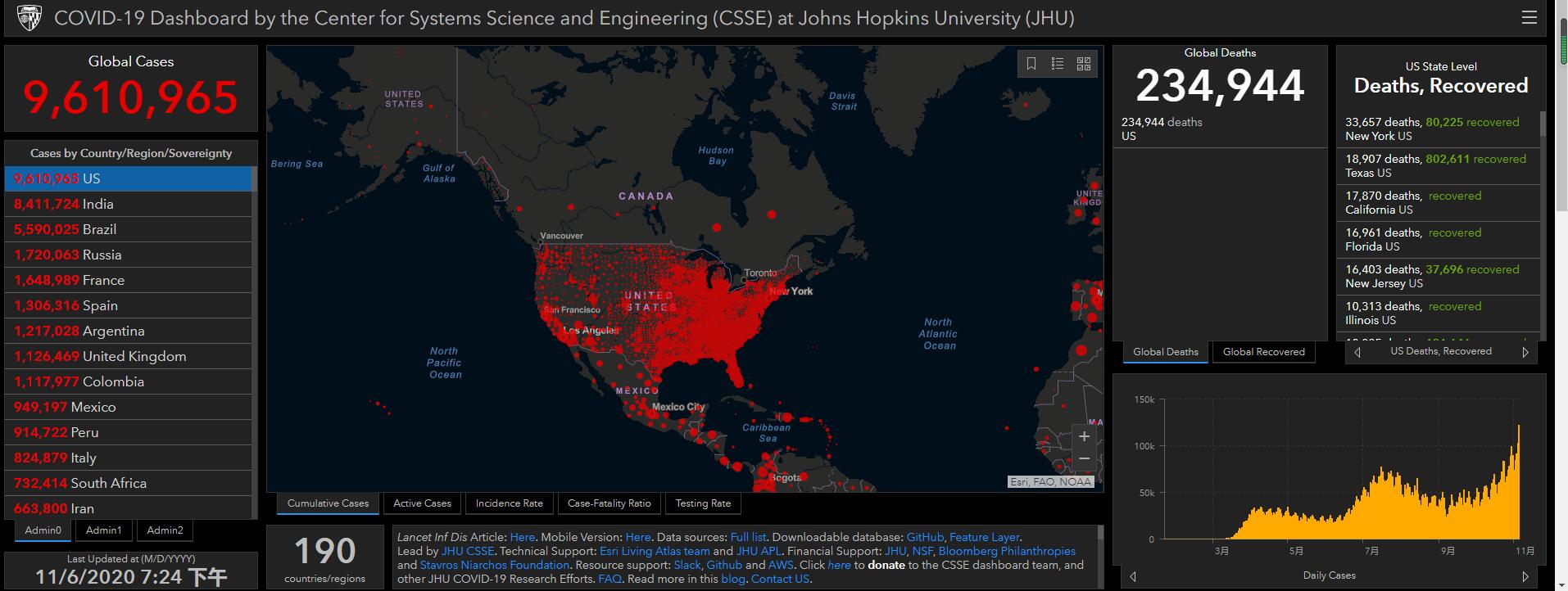This screenshot has height=591, width=1568.
Task: Click the country list scrollbar
Action: click(255, 344)
